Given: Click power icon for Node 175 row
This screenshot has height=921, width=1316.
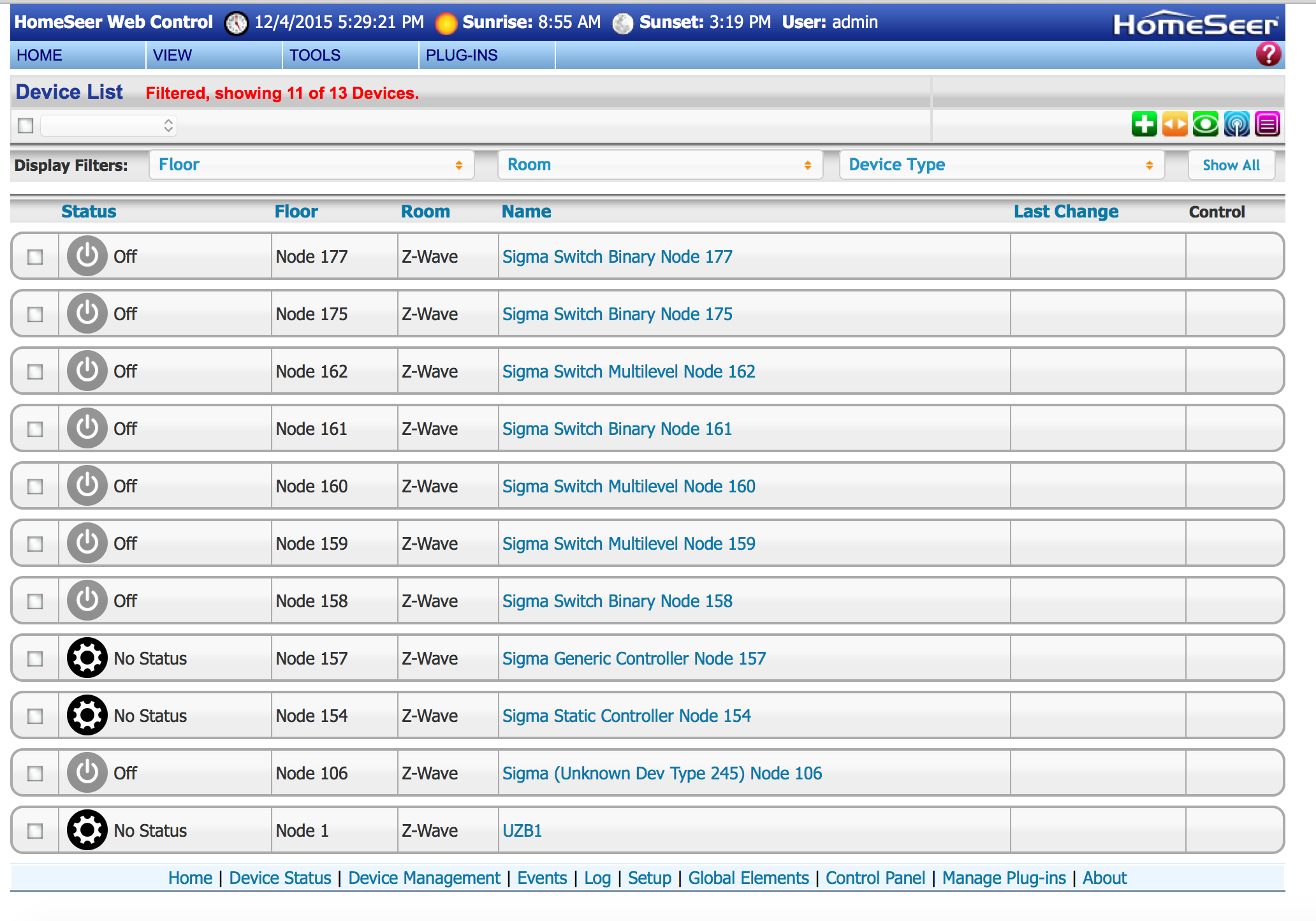Looking at the screenshot, I should tap(87, 313).
